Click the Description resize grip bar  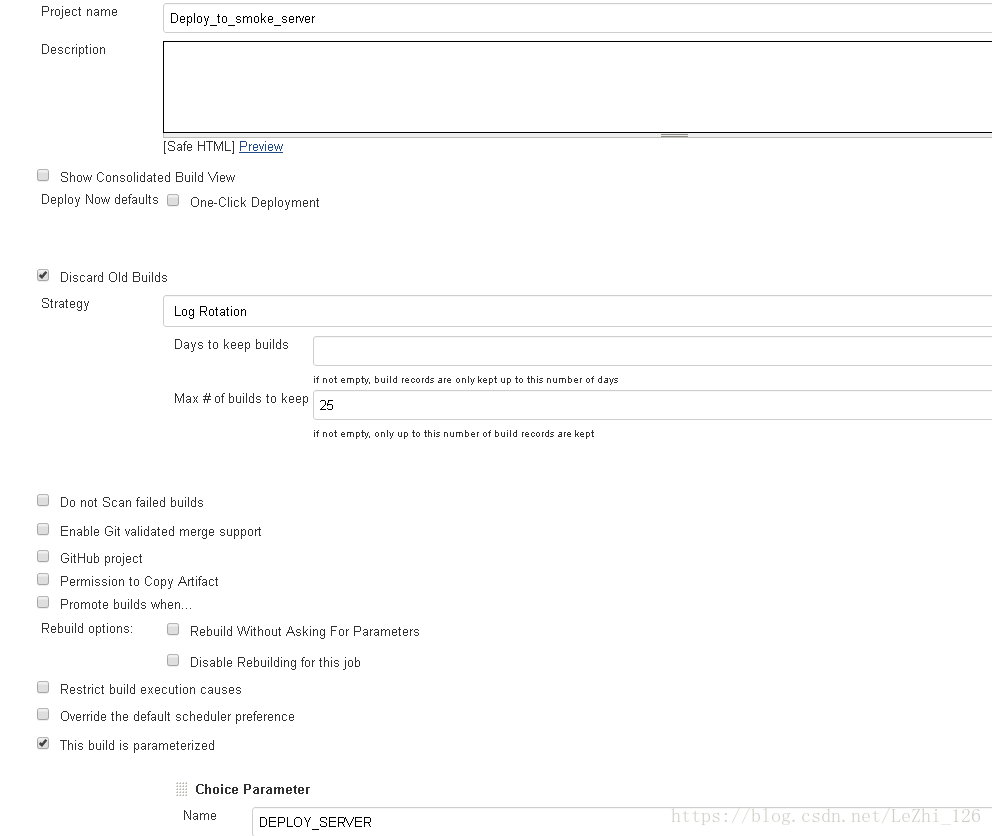click(x=674, y=135)
